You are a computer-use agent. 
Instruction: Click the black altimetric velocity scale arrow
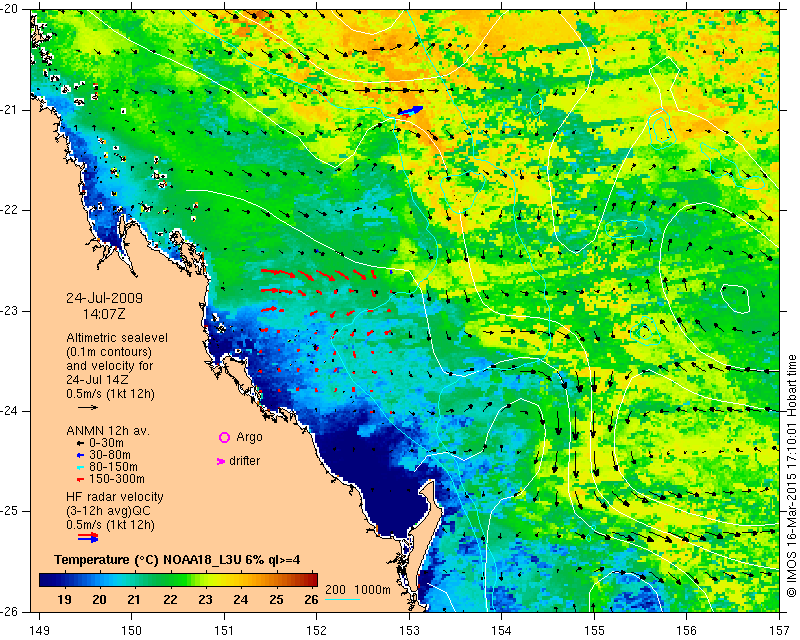point(88,407)
